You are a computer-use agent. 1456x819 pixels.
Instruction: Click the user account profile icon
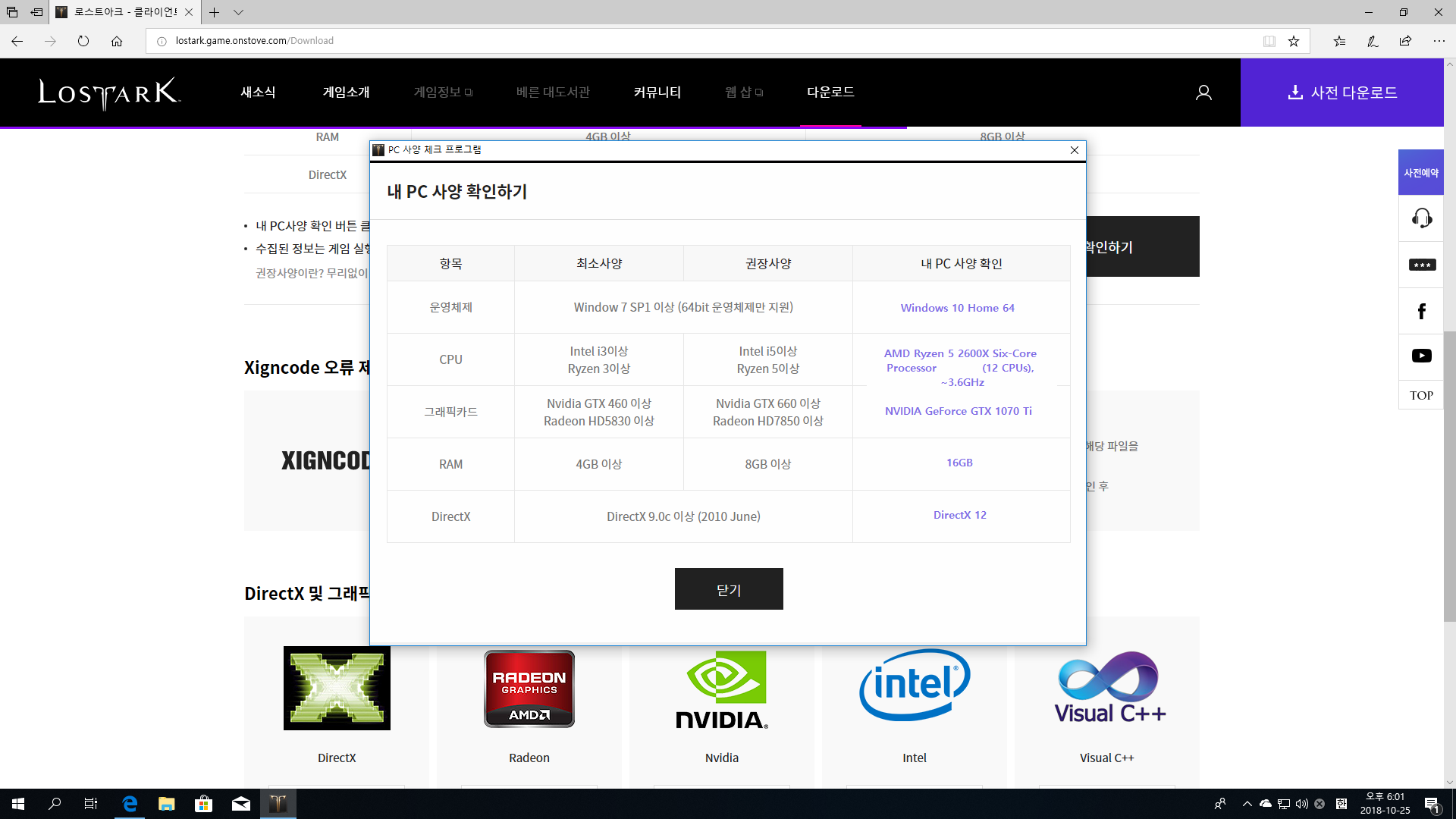[1203, 93]
